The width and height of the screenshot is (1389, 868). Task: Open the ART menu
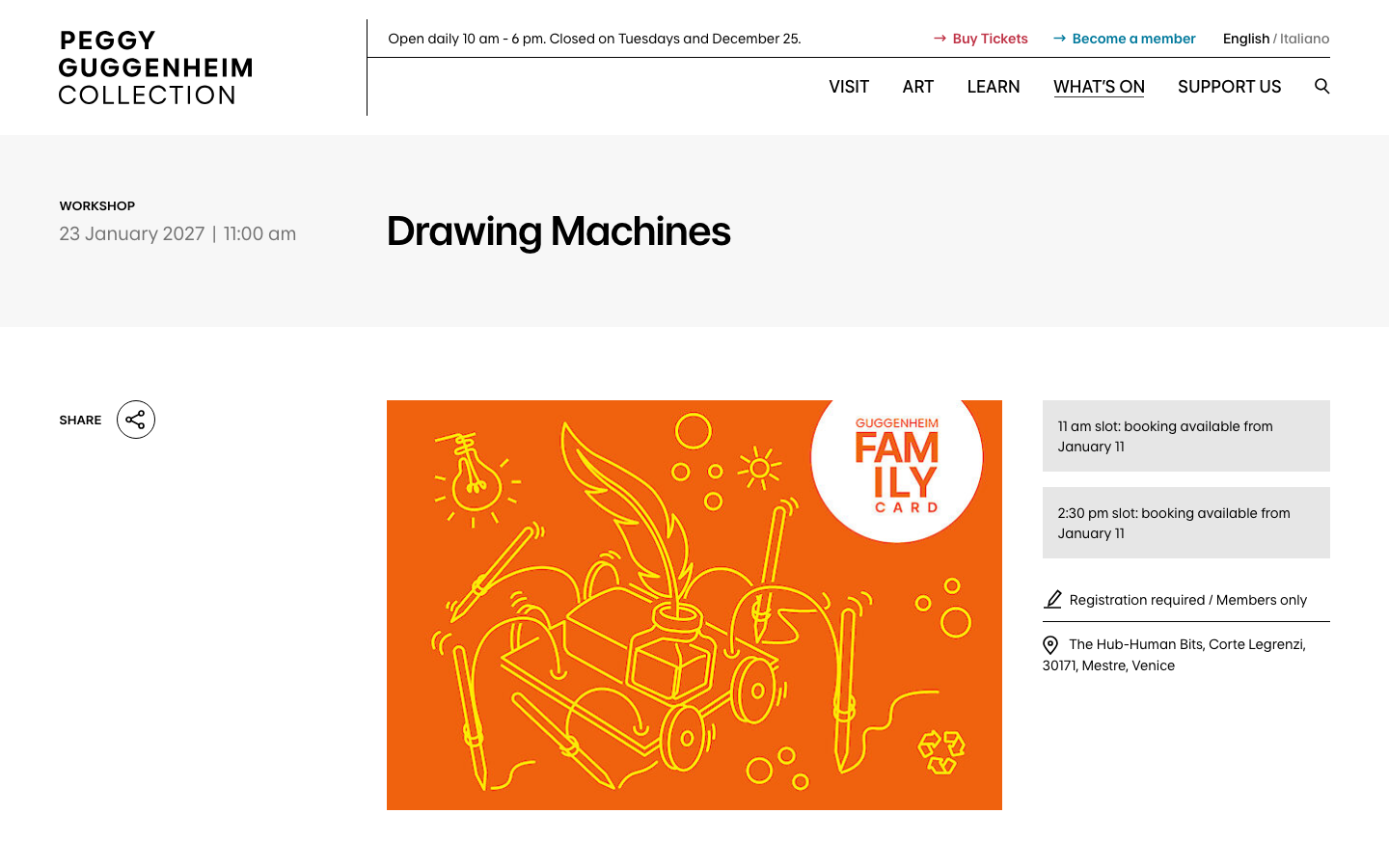918,87
